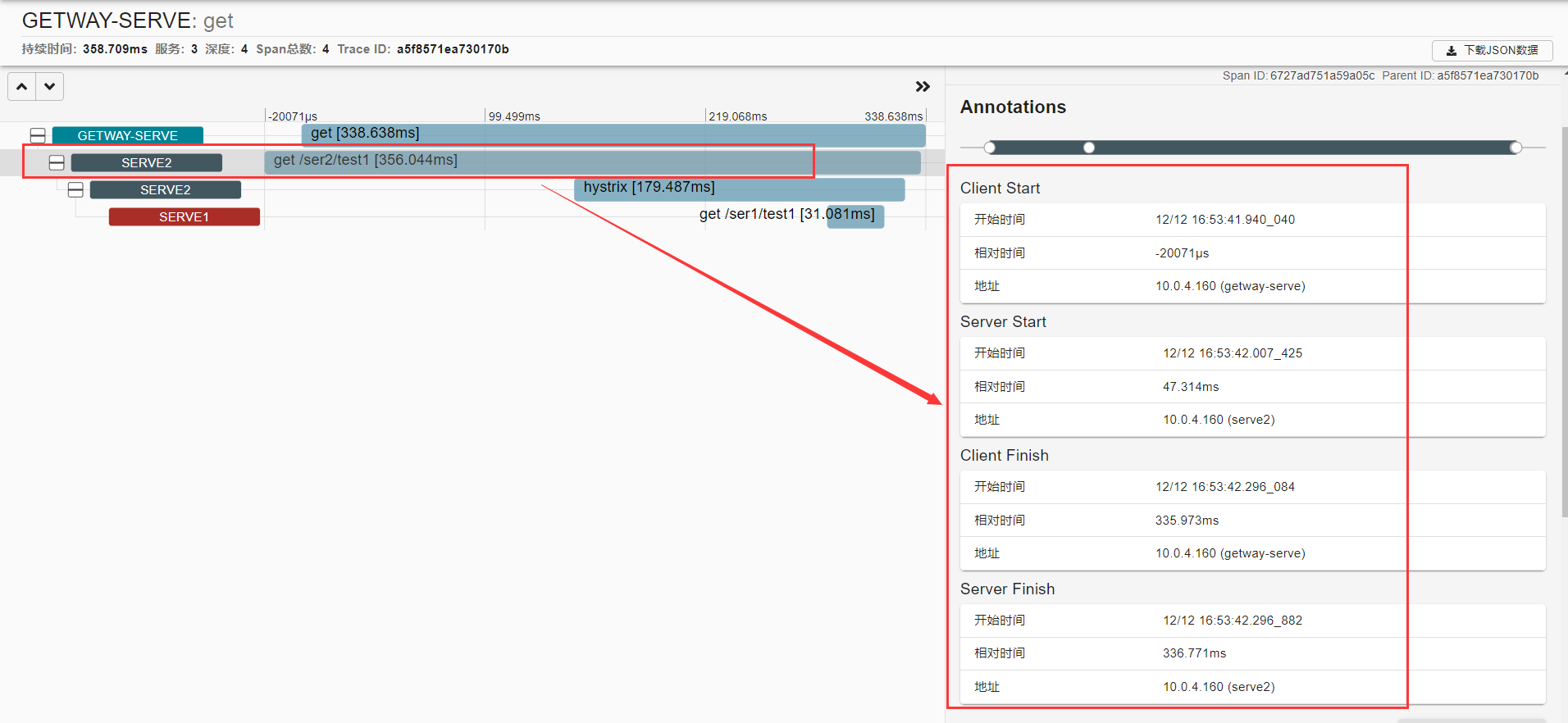Click the second annotation timeline dot
Screen dimensions: 1568x723
[1089, 148]
